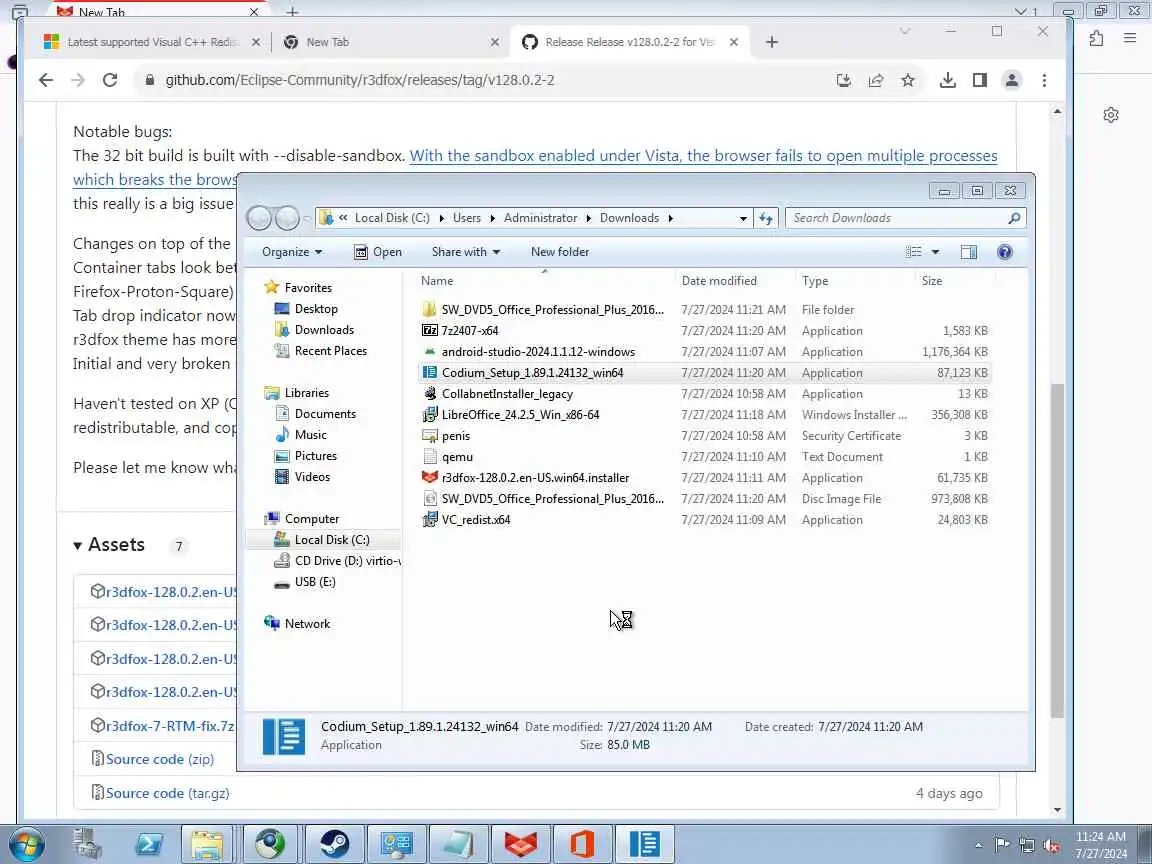Launch Steam from the taskbar
Screen dimensions: 1152x864
(334, 844)
